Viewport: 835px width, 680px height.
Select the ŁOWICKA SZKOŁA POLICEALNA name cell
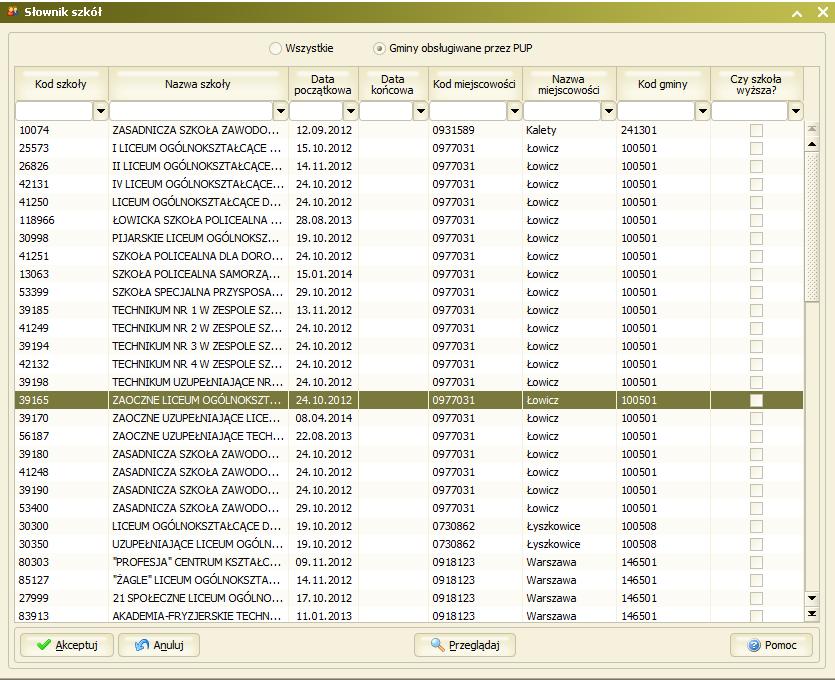click(197, 220)
